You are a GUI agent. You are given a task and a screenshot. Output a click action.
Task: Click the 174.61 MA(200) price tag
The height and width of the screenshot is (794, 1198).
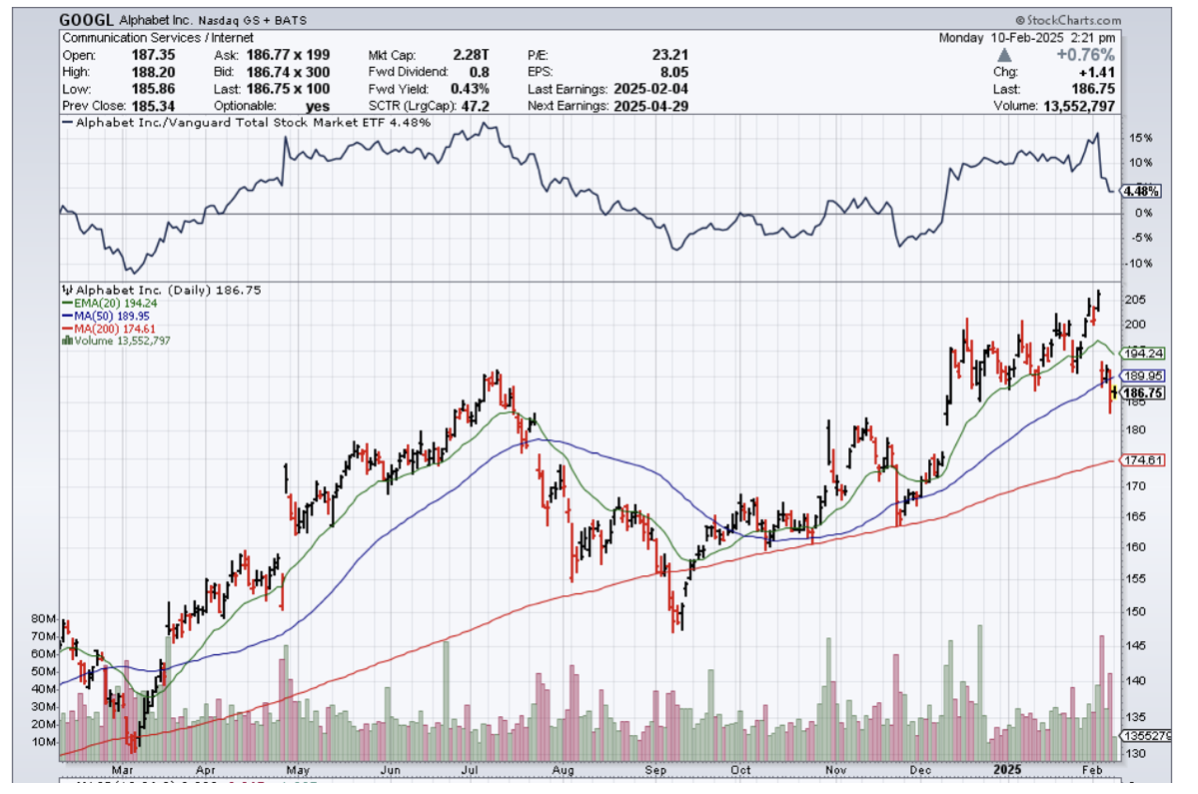[1141, 460]
